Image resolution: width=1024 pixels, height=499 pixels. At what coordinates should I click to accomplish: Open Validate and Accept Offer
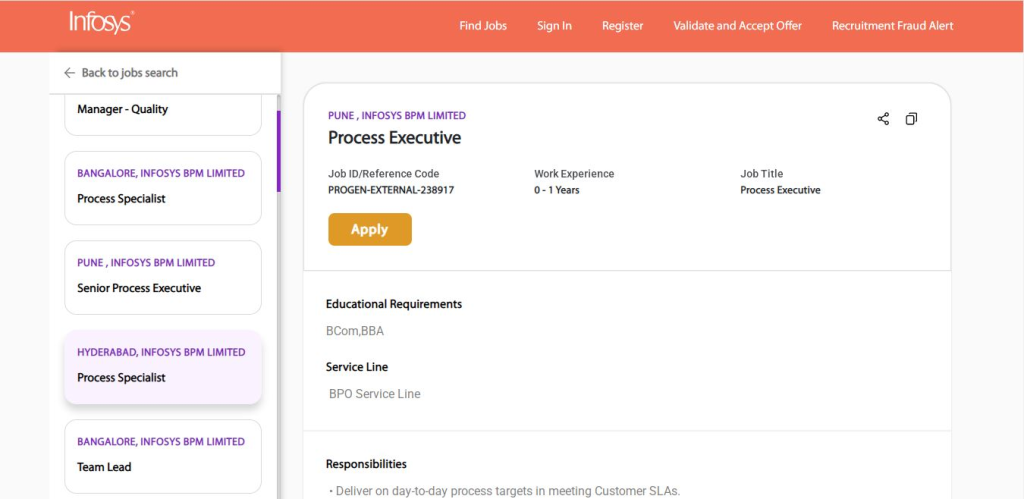coord(737,26)
